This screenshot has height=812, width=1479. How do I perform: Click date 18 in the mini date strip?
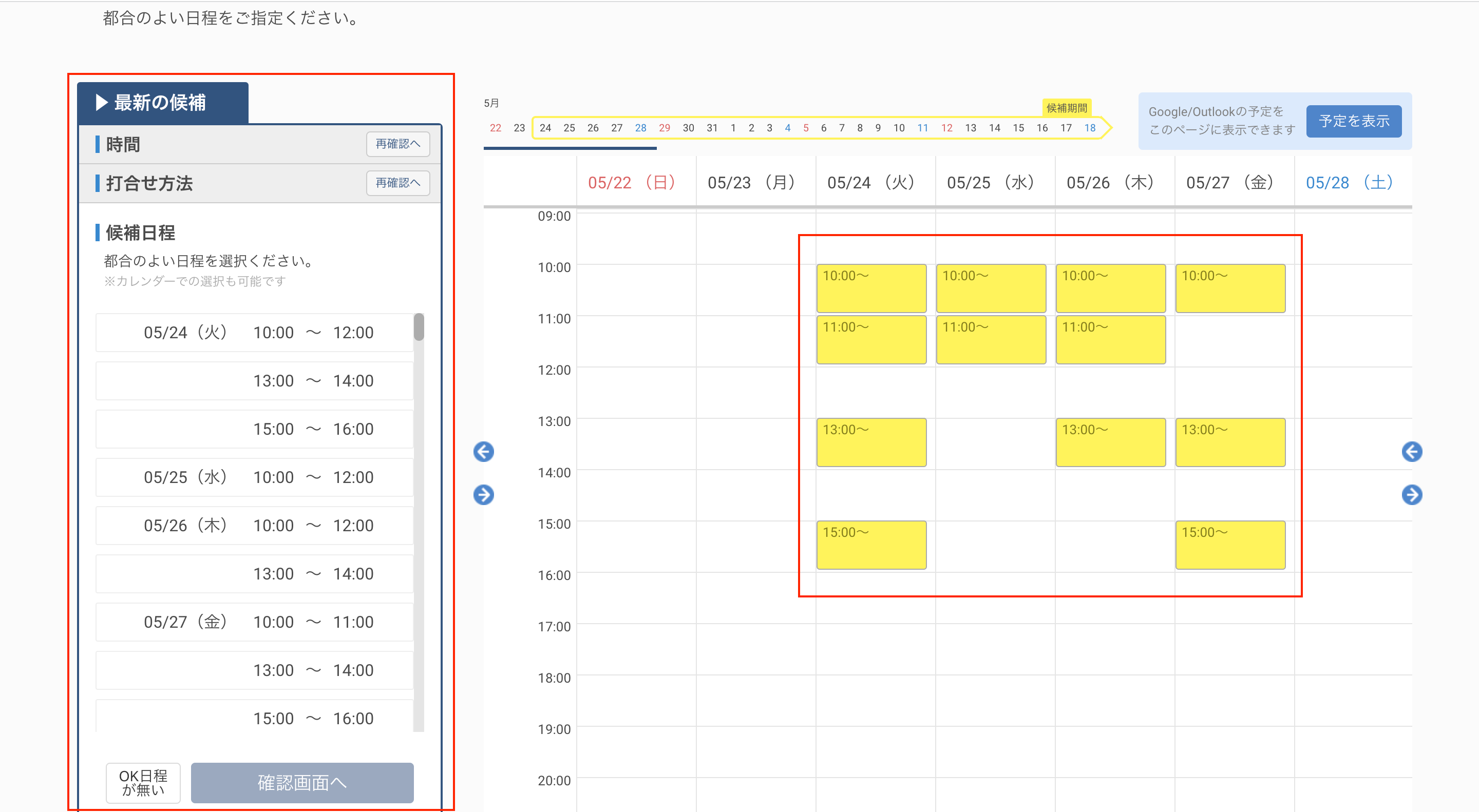(x=1089, y=128)
